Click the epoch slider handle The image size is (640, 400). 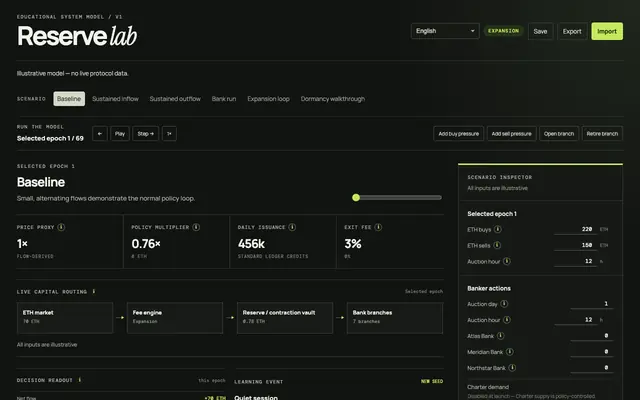coord(356,198)
